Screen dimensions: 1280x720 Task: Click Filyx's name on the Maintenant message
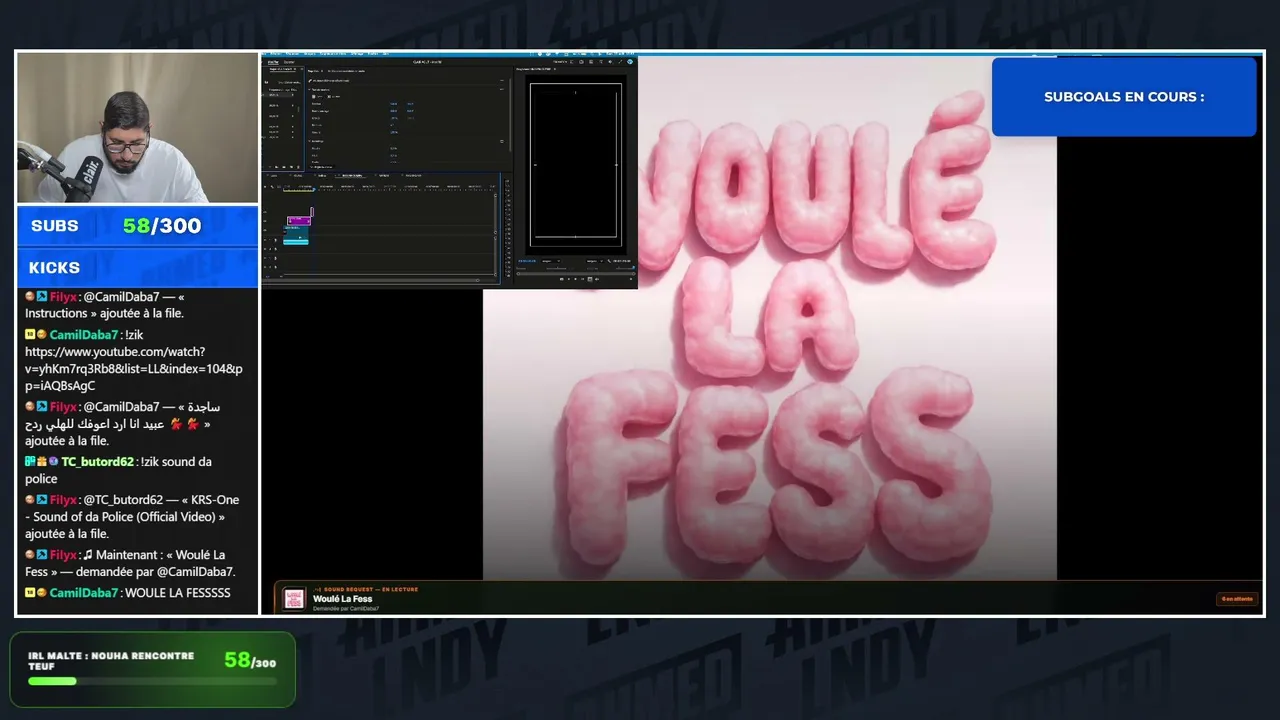tap(63, 555)
